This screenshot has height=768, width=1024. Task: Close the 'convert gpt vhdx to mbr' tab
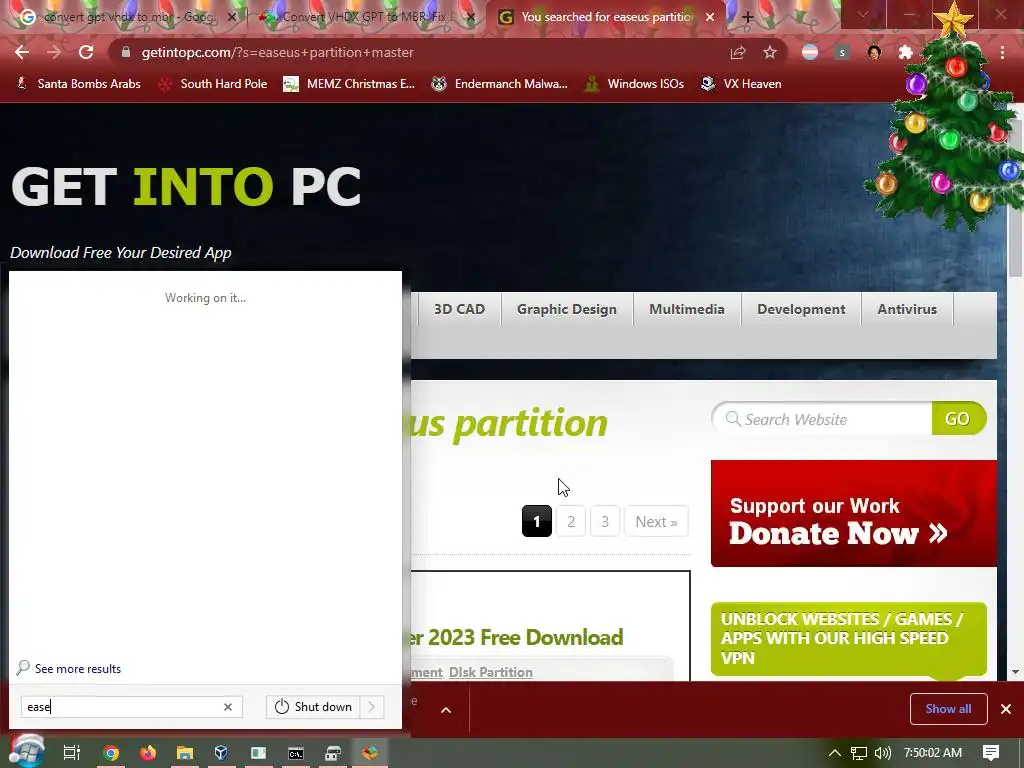click(x=231, y=17)
